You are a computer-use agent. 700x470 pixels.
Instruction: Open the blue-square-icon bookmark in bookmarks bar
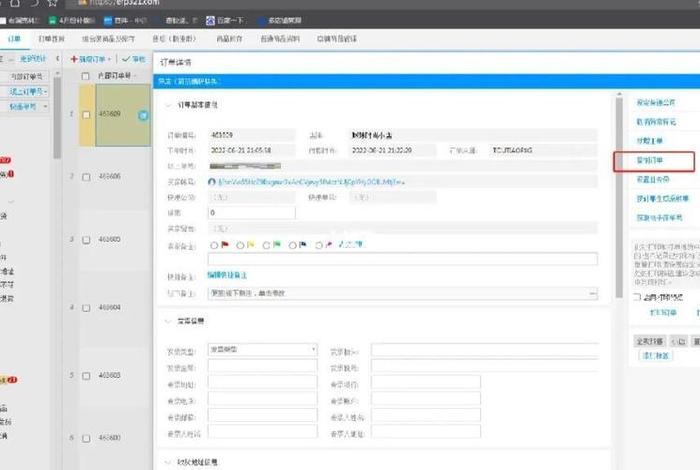click(108, 21)
